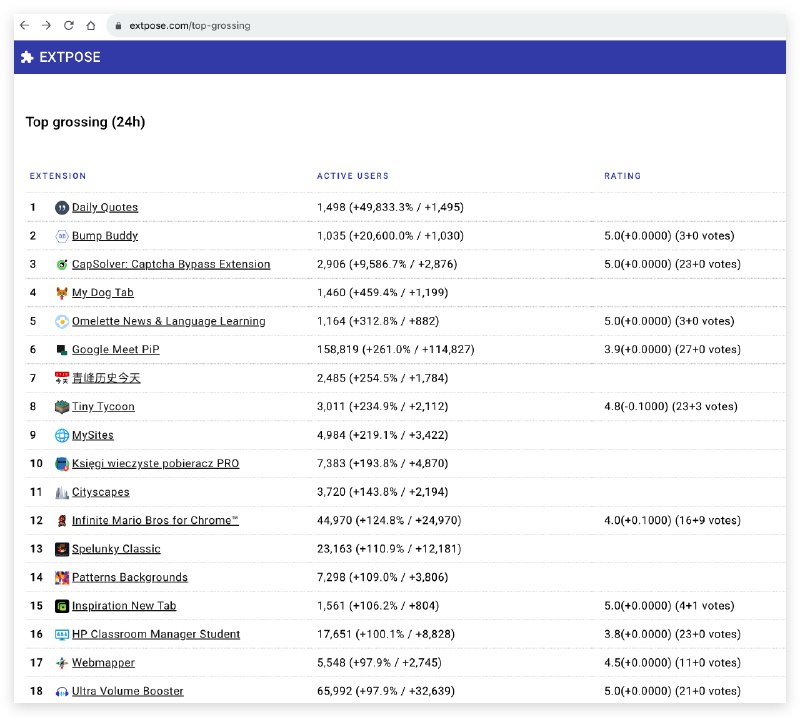Viewport: 800px width, 717px height.
Task: Open CapSolver: Captcha Bypass Extension link
Action: [x=171, y=264]
